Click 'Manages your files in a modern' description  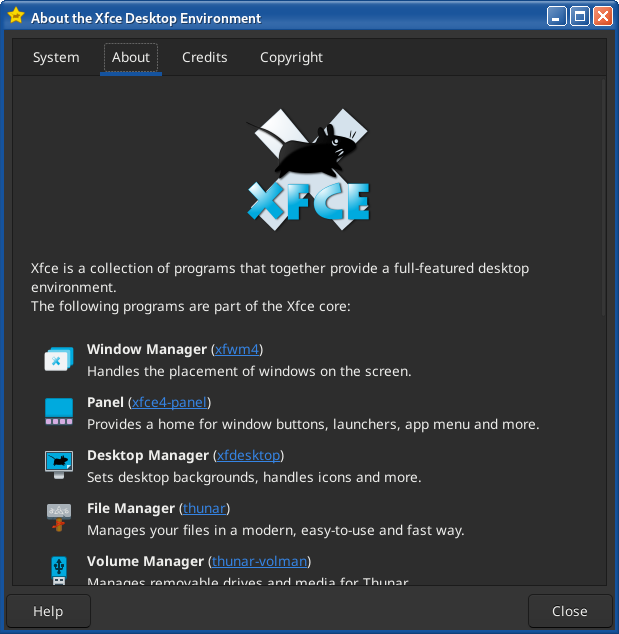click(x=276, y=530)
